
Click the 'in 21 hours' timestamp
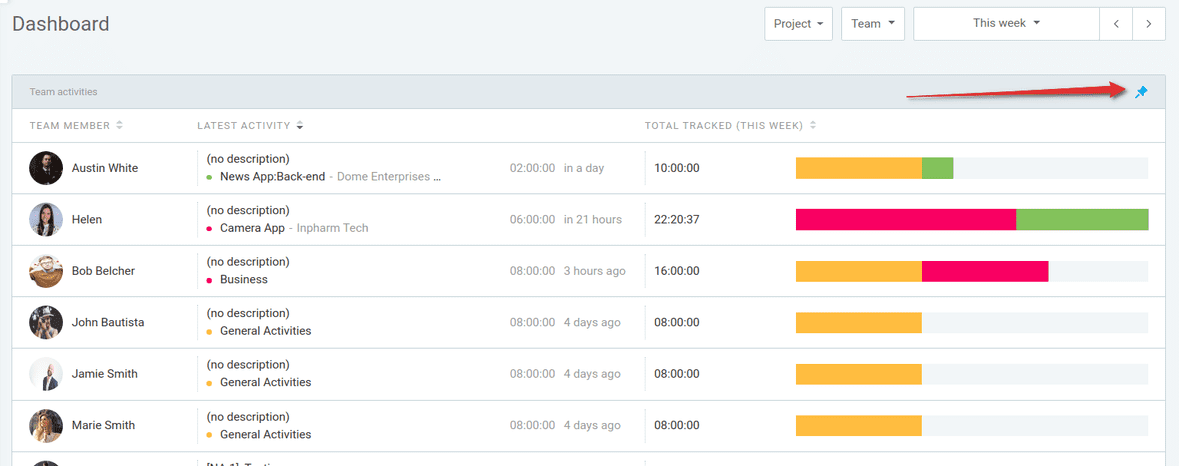coord(593,219)
